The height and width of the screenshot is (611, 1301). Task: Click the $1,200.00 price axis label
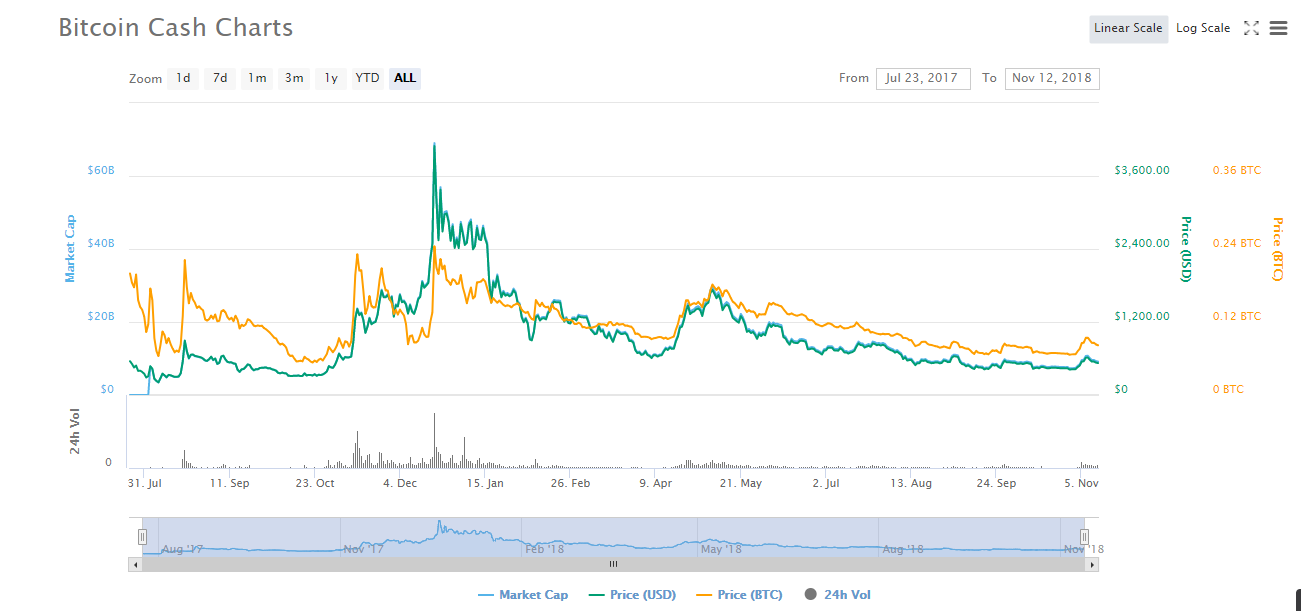click(x=1142, y=317)
